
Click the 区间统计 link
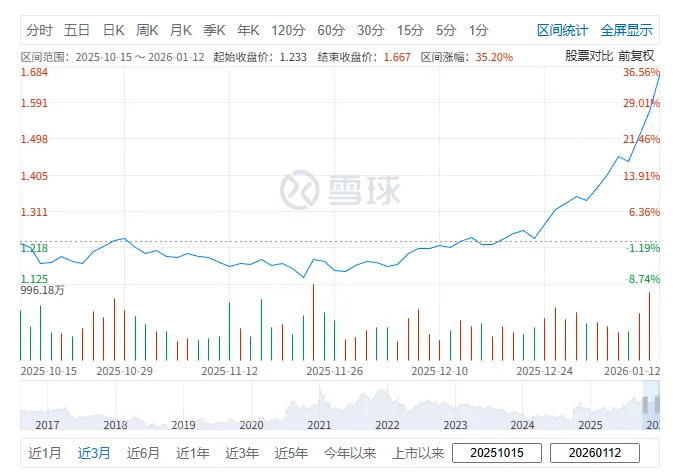click(563, 30)
